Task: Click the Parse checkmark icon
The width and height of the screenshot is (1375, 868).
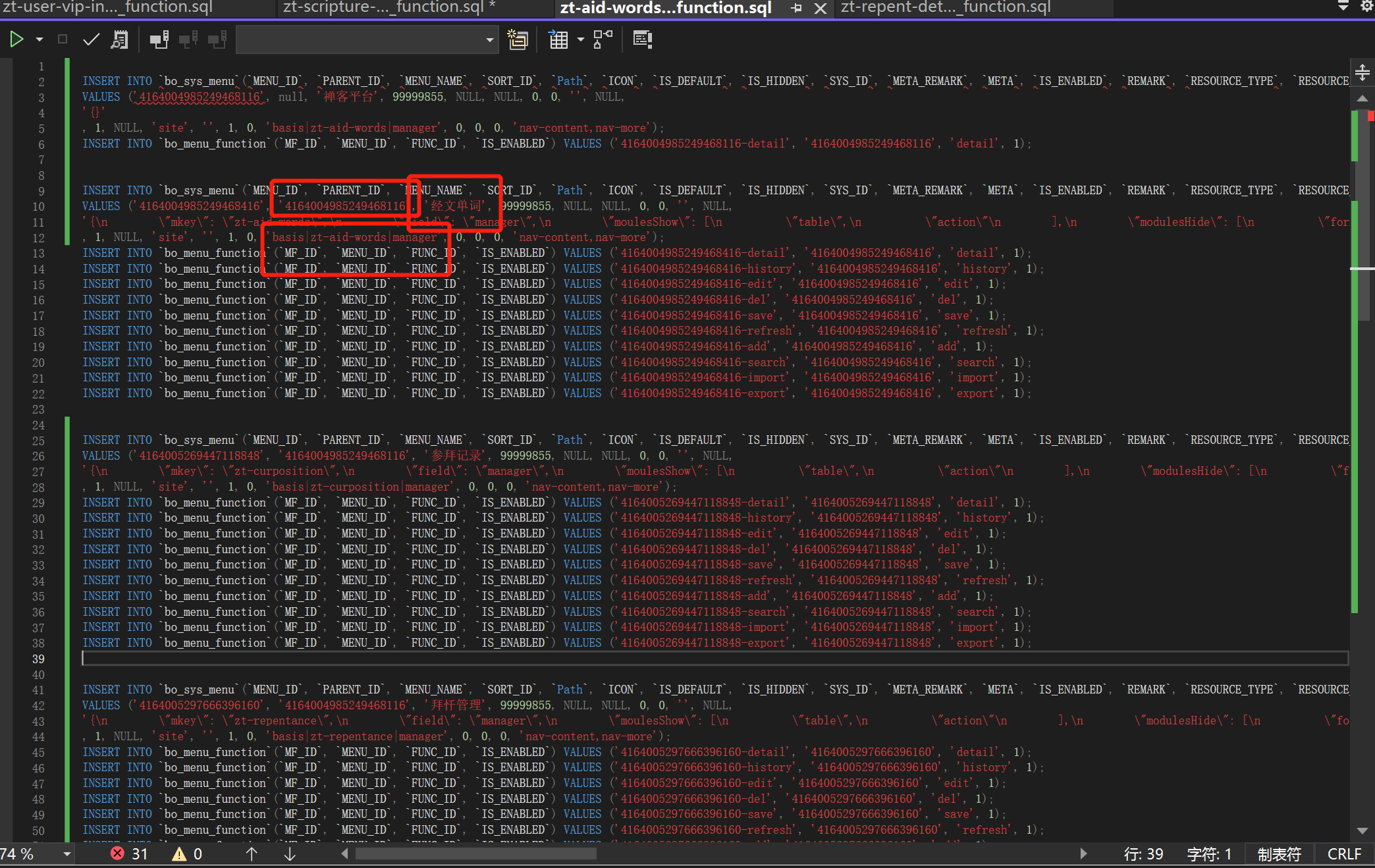Action: [91, 40]
